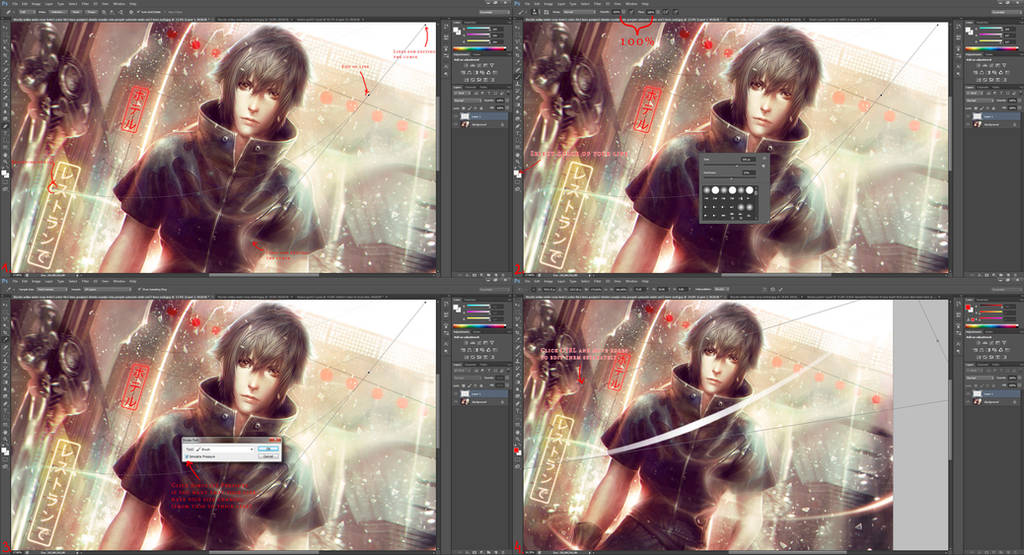This screenshot has height=555, width=1024.
Task: Select the Zoom tool in first screenshot toolbar
Action: (x=5, y=162)
